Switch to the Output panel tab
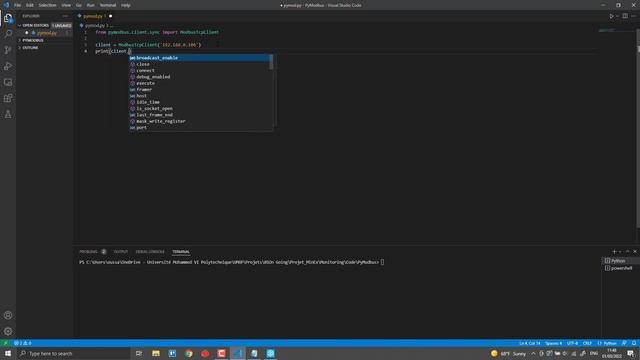The image size is (640, 360). click(x=121, y=251)
